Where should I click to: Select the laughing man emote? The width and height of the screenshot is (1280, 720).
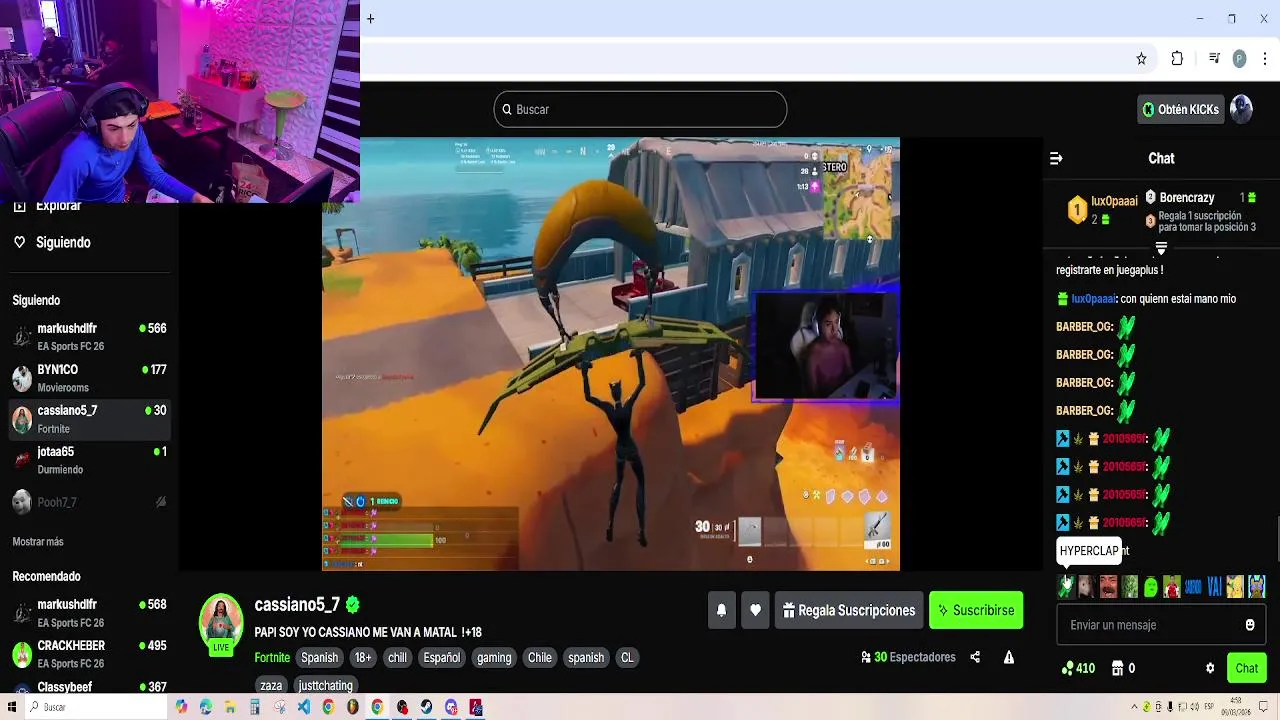point(1108,587)
